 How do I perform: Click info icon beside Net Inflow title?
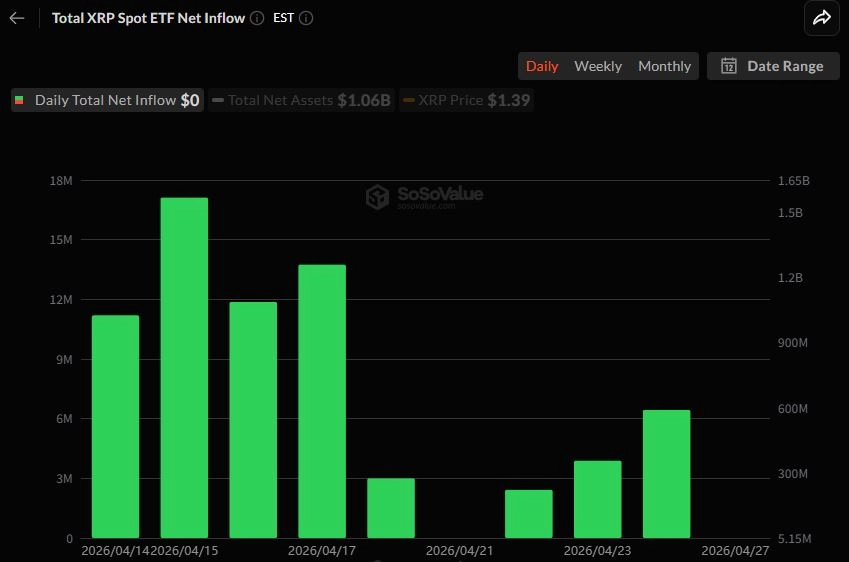(257, 18)
